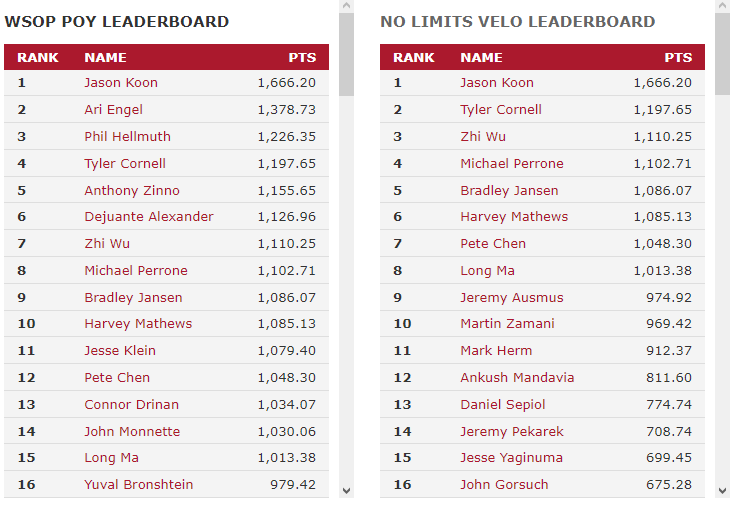This screenshot has width=741, height=511.
Task: Select Ankush Mandavia's name
Action: pos(517,378)
